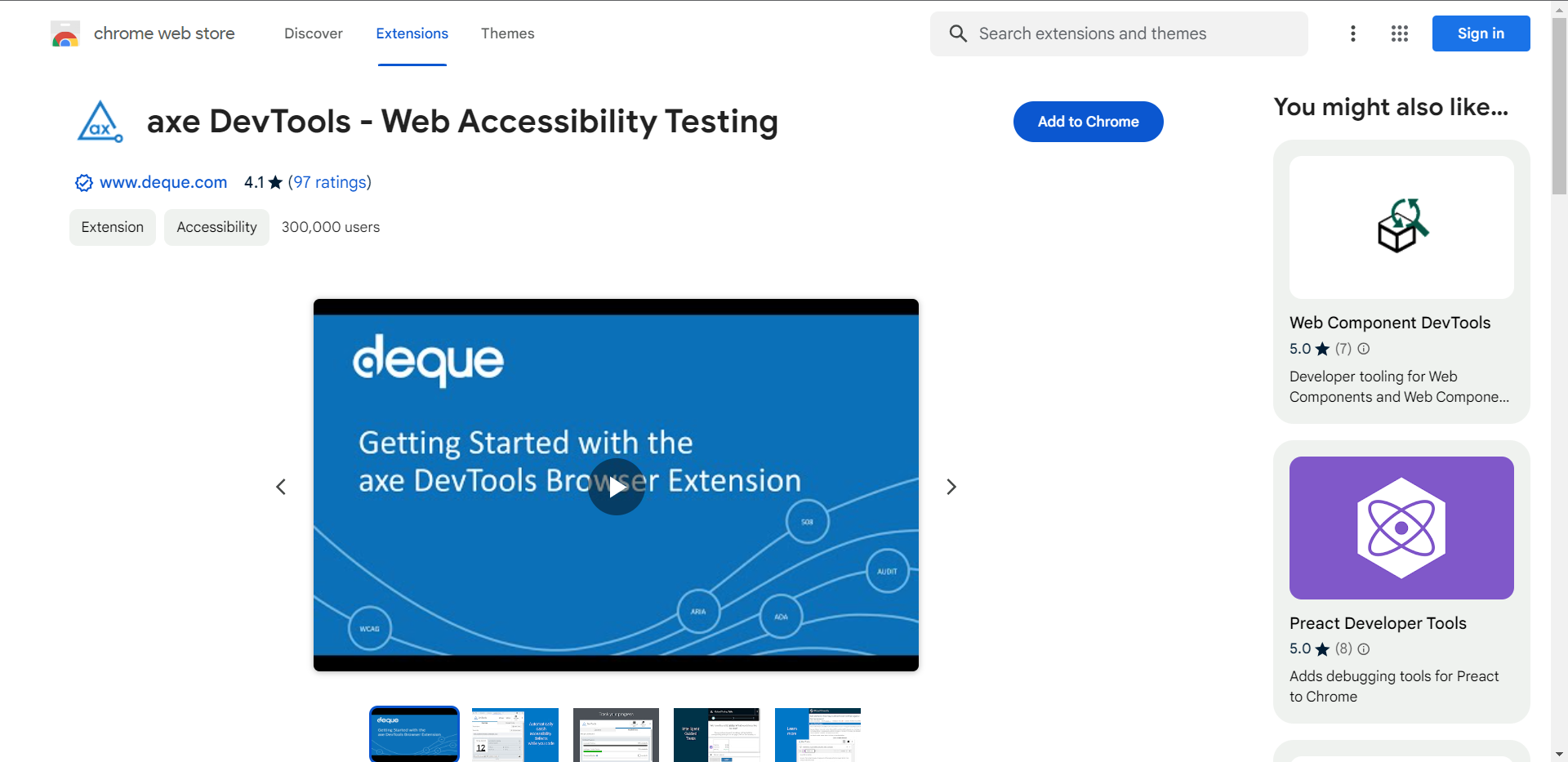Show the next media item with right arrow
Image resolution: width=1568 pixels, height=762 pixels.
click(951, 486)
